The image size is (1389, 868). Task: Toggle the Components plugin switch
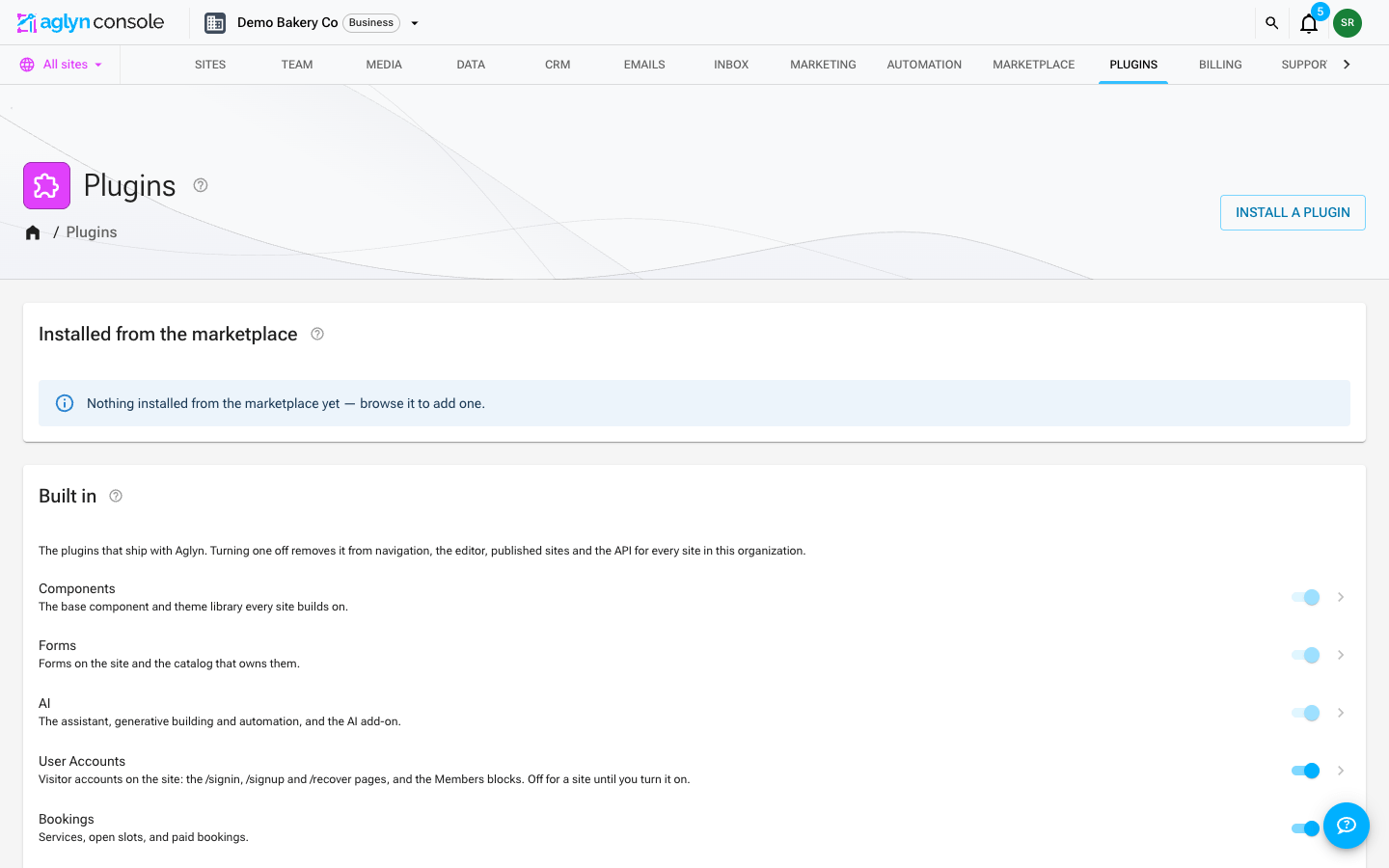[x=1306, y=597]
